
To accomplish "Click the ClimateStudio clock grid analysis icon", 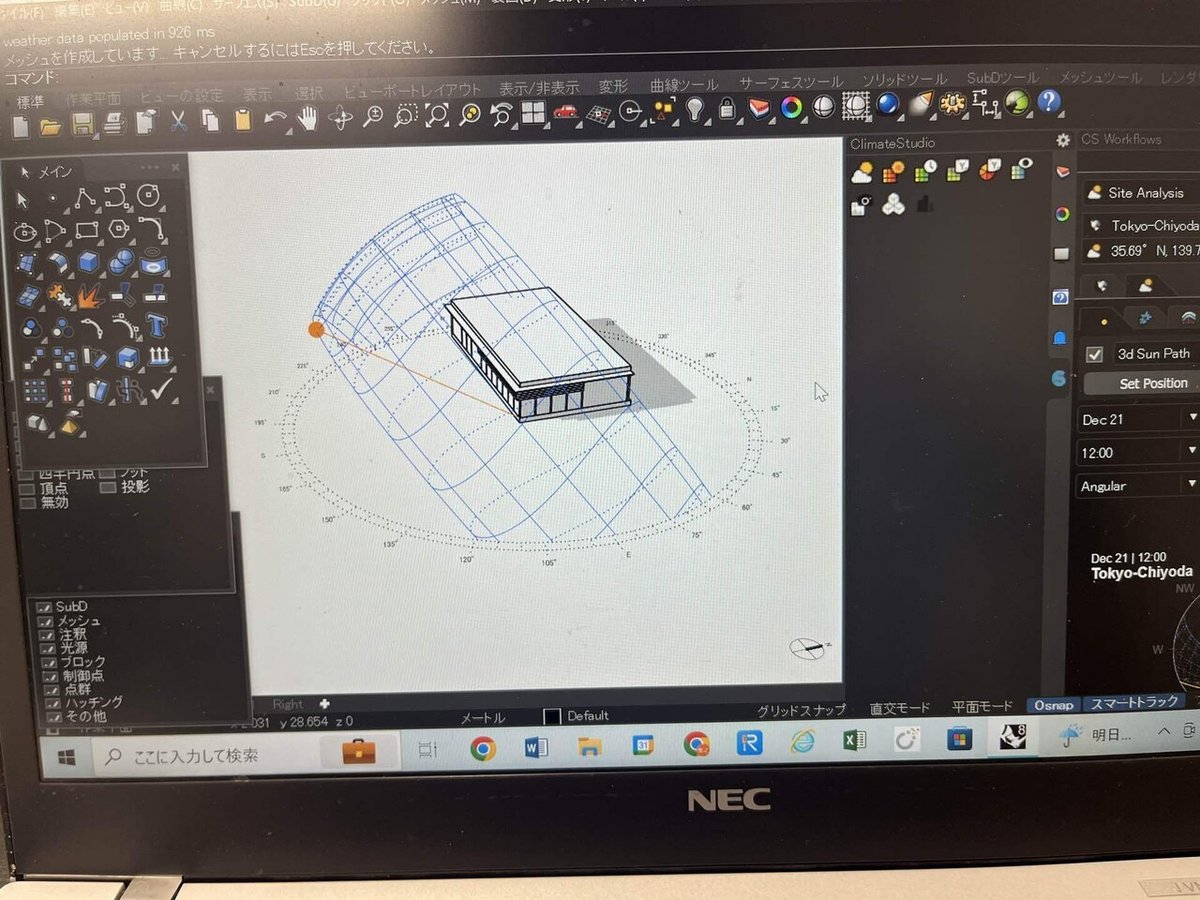I will (925, 171).
